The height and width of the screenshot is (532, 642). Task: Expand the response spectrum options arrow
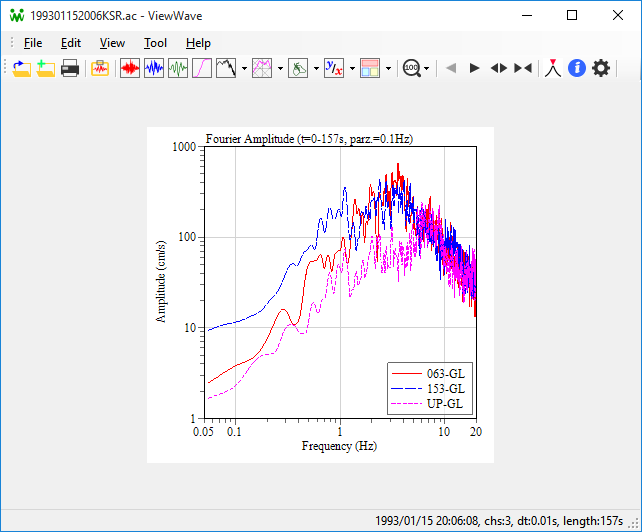280,68
